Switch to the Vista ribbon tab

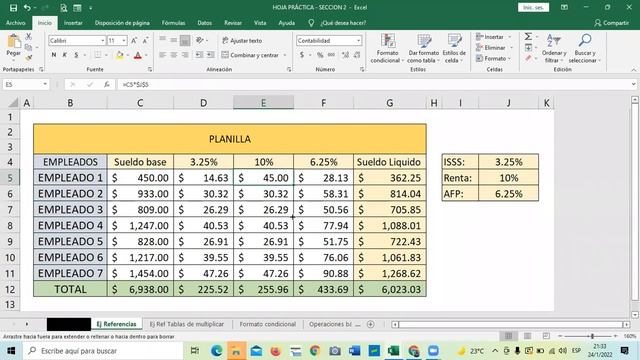(260, 23)
